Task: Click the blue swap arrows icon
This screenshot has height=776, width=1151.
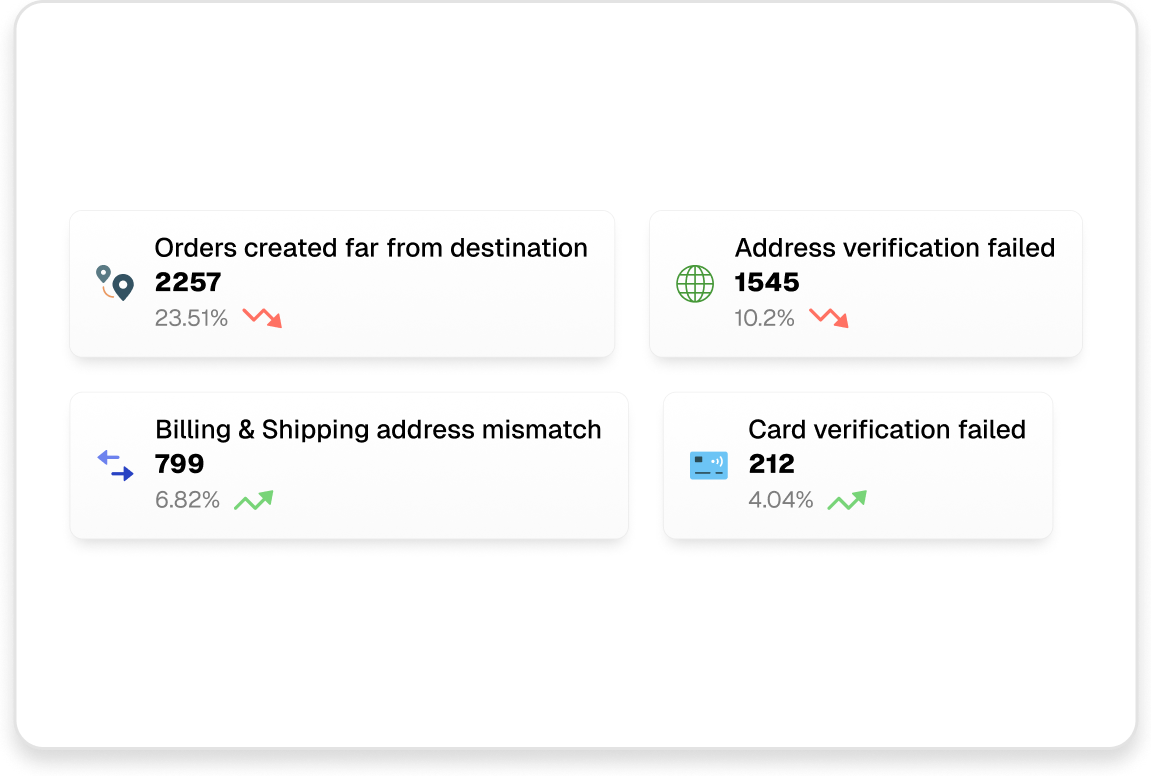Action: [x=114, y=465]
